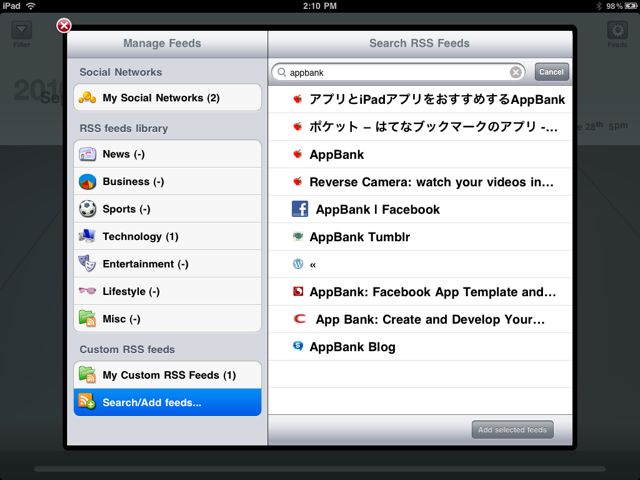This screenshot has height=480, width=640.
Task: Select the アプリとiPadアプリ AppBank result
Action: coord(420,99)
